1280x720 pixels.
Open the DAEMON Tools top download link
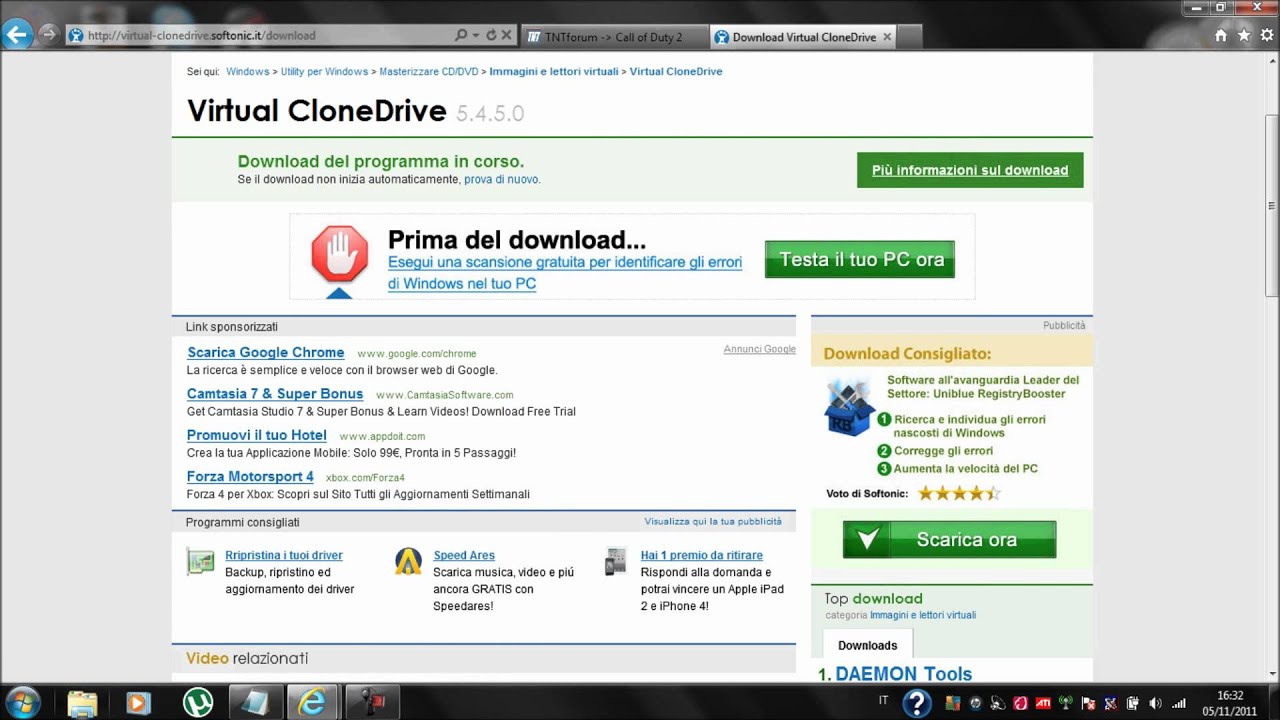point(904,674)
